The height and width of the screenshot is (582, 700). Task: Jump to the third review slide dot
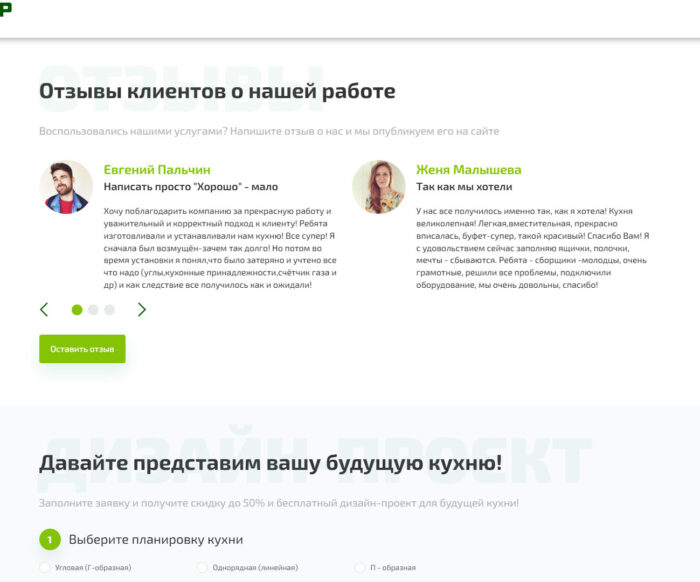(x=109, y=310)
